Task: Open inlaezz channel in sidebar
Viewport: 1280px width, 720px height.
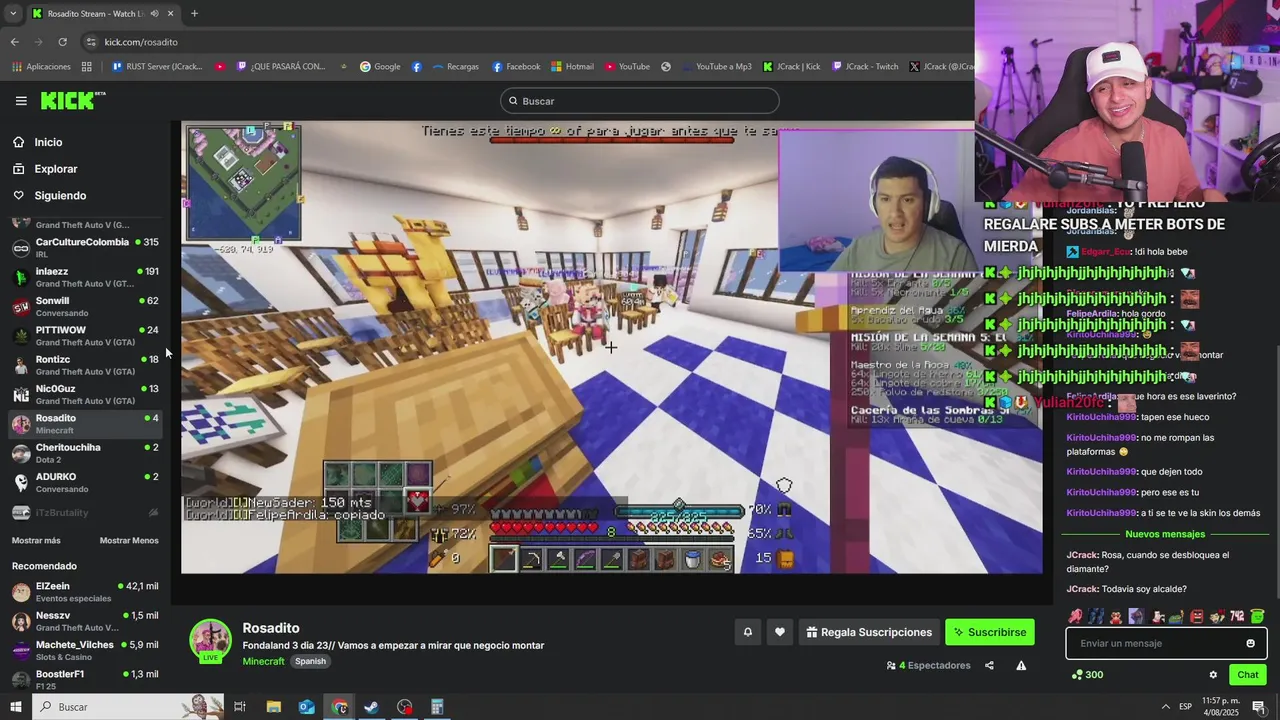Action: coord(85,277)
